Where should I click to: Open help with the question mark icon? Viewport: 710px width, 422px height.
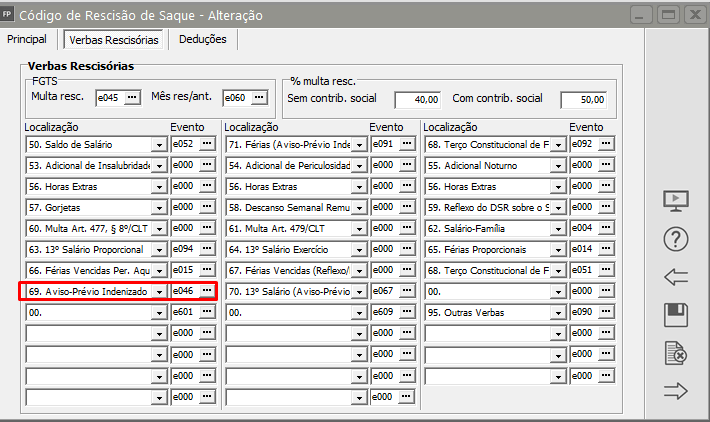pyautogui.click(x=677, y=239)
